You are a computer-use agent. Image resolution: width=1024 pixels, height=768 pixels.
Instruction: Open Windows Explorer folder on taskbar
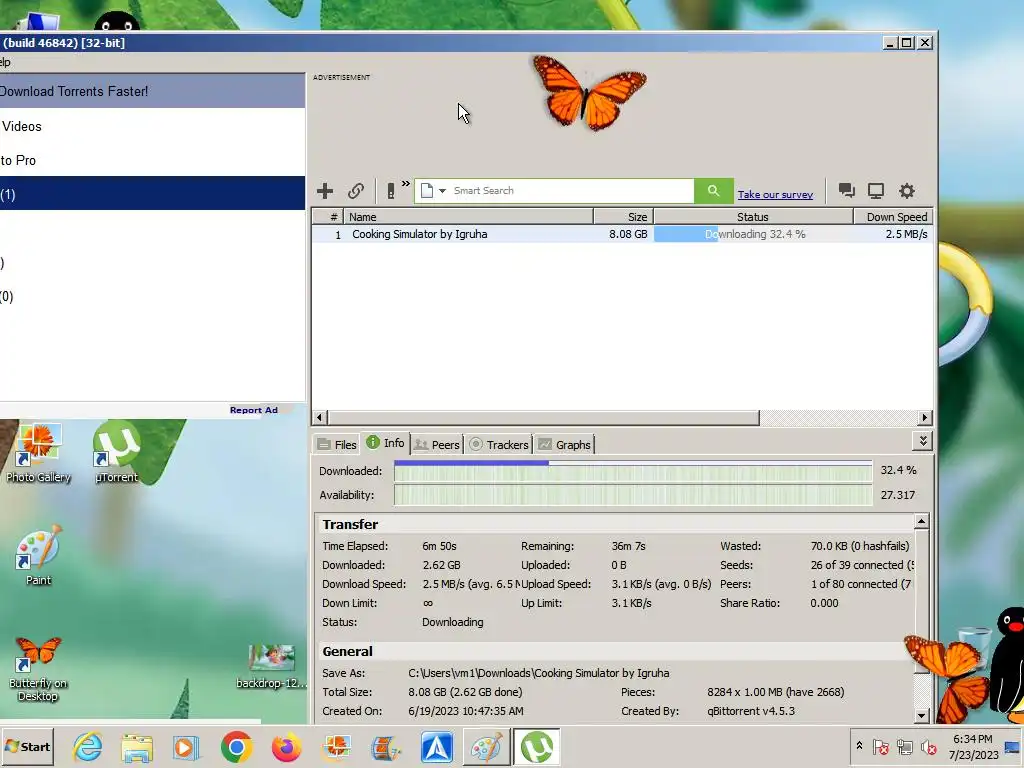tap(136, 746)
